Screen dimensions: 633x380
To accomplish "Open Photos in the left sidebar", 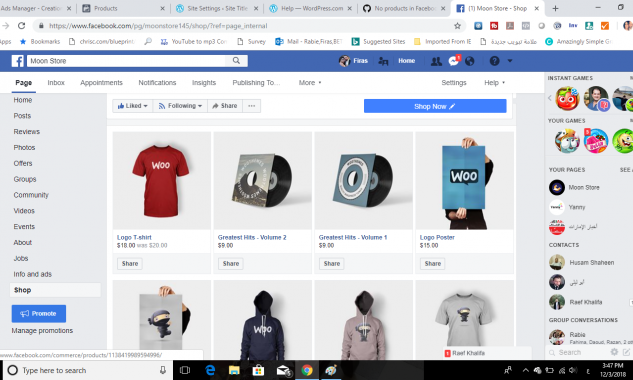I will point(24,147).
